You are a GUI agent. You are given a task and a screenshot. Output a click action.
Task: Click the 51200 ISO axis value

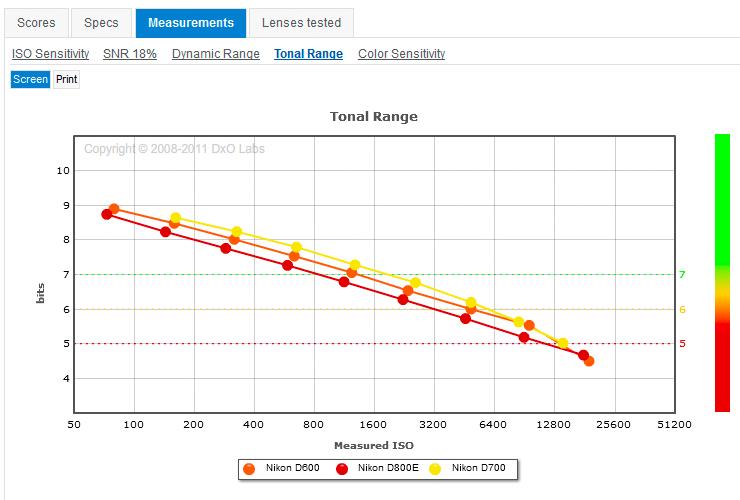click(x=674, y=424)
